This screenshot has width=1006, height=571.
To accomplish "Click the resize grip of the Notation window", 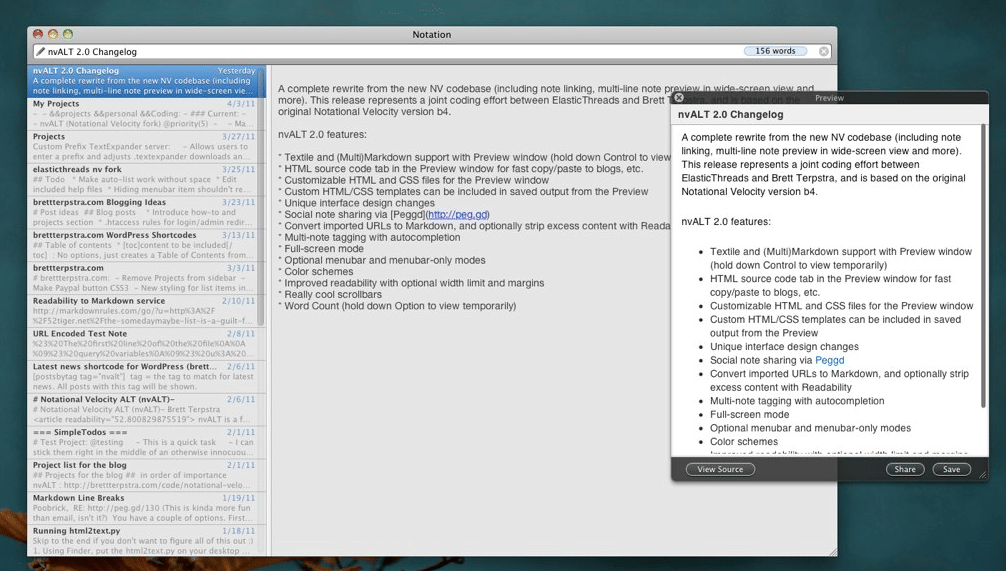I will click(832, 552).
